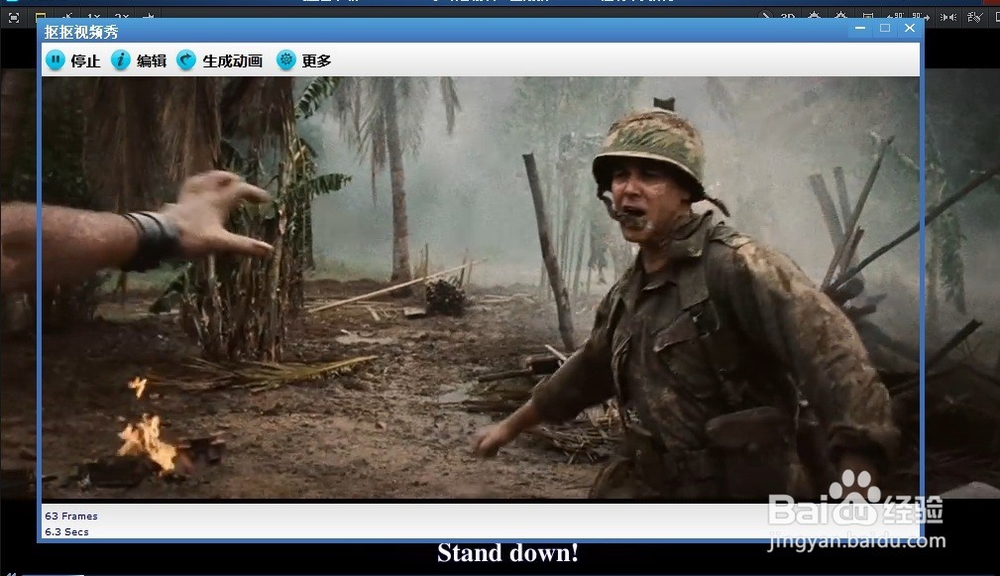Viewport: 1000px width, 576px height.
Task: Click the 抠抠视频秀 window title text
Action: point(81,32)
